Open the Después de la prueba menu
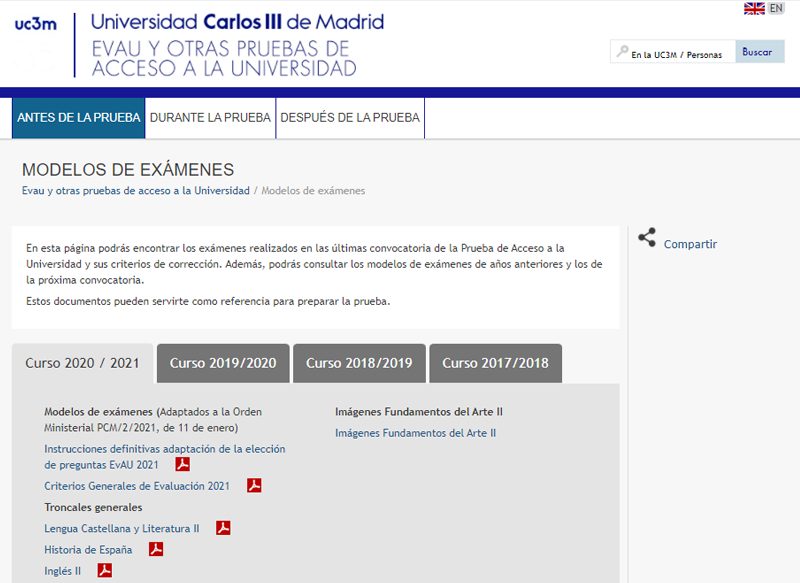The width and height of the screenshot is (800, 583). [x=350, y=118]
